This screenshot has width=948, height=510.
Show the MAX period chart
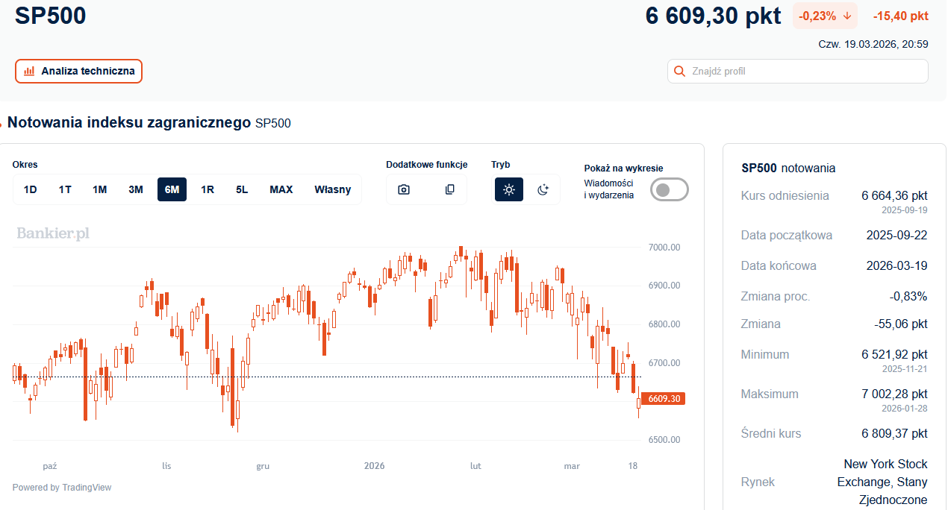click(281, 190)
